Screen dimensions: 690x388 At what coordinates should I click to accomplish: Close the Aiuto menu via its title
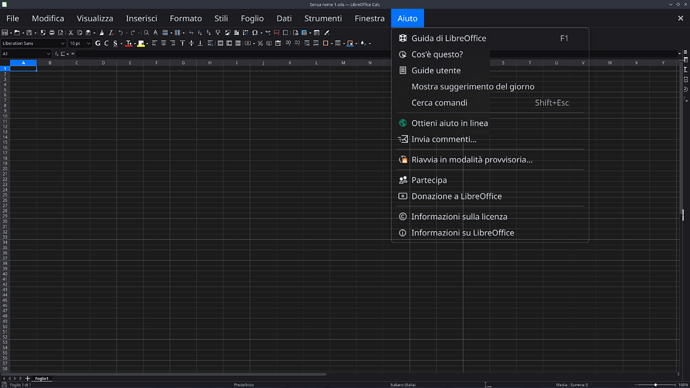click(407, 18)
